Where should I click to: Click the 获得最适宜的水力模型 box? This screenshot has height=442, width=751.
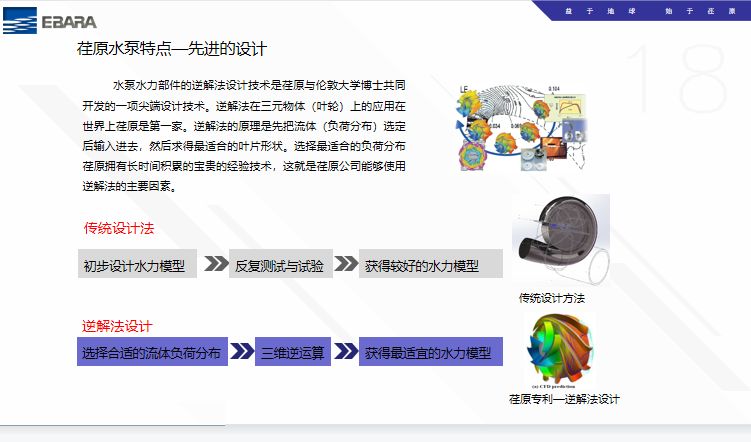click(x=429, y=353)
